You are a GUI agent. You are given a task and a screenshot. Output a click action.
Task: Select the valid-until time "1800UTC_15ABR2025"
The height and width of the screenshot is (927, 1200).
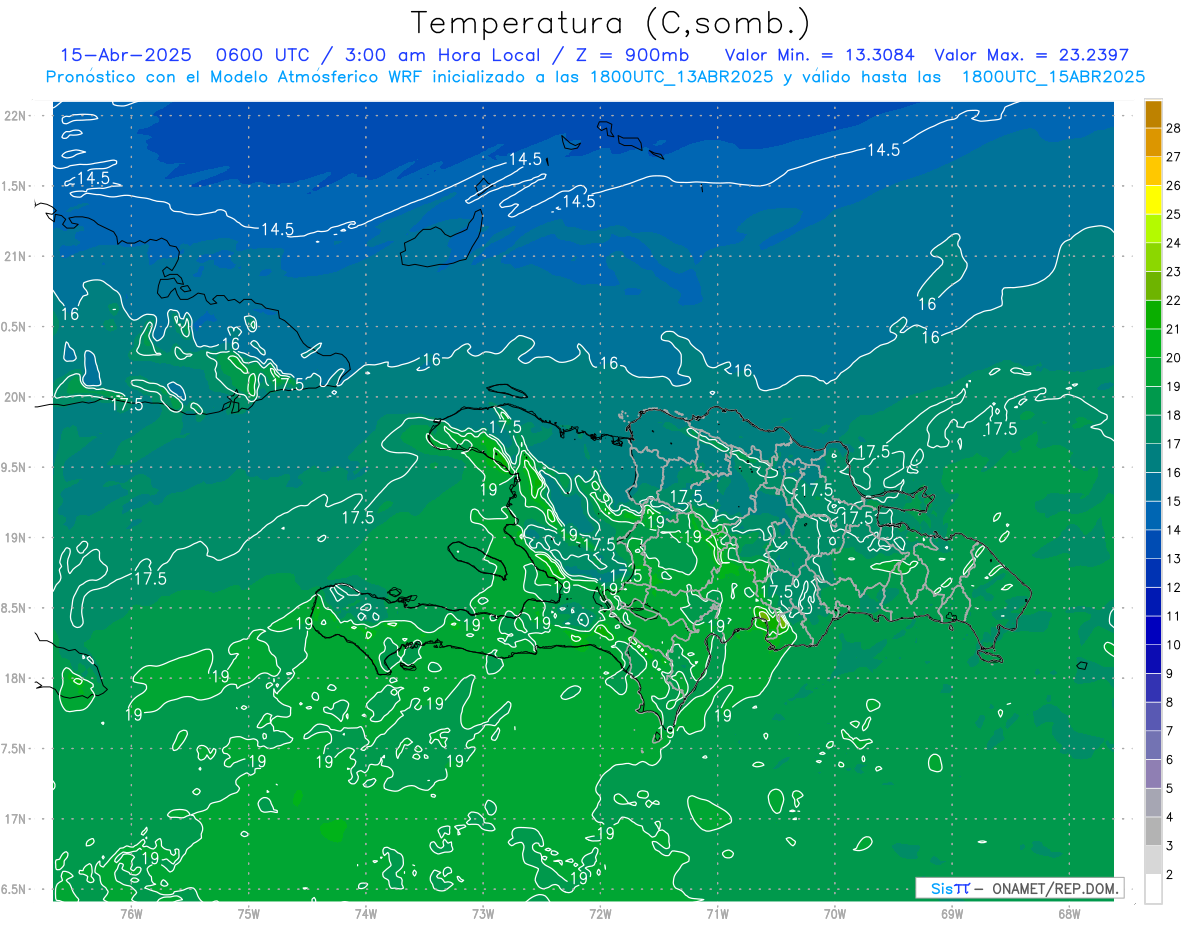point(1053,76)
